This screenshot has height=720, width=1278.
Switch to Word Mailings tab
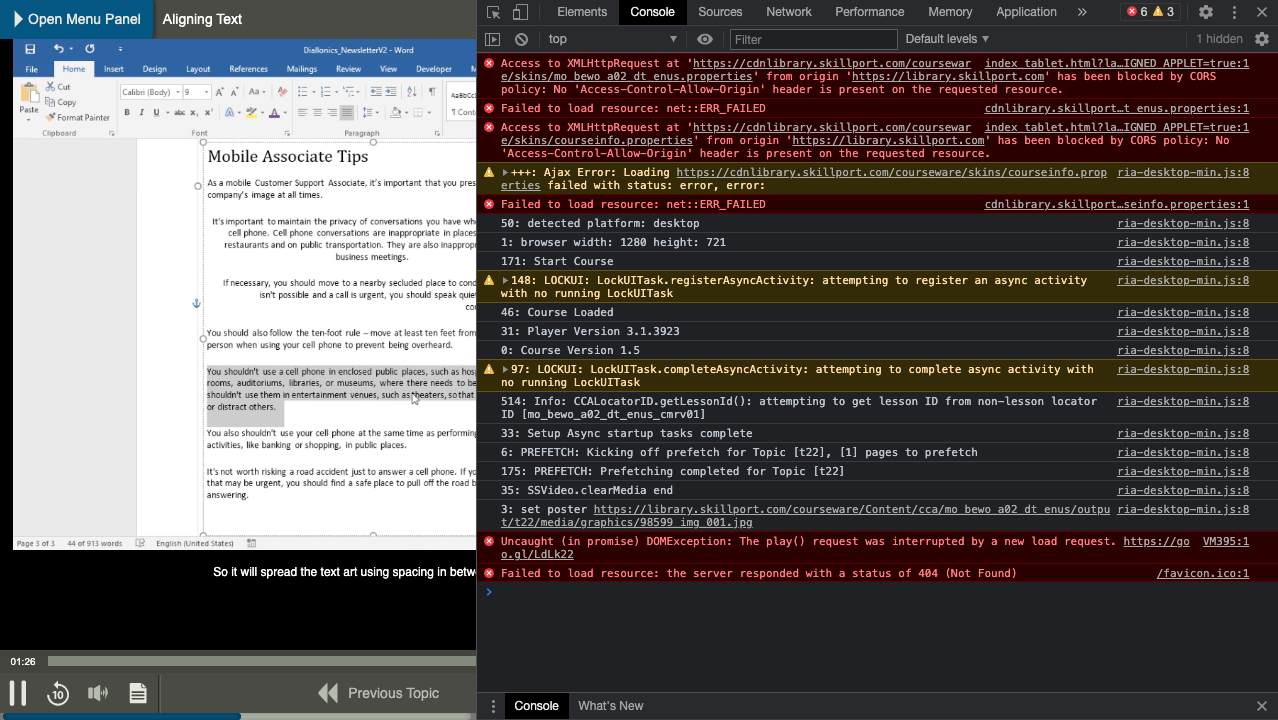[x=302, y=69]
